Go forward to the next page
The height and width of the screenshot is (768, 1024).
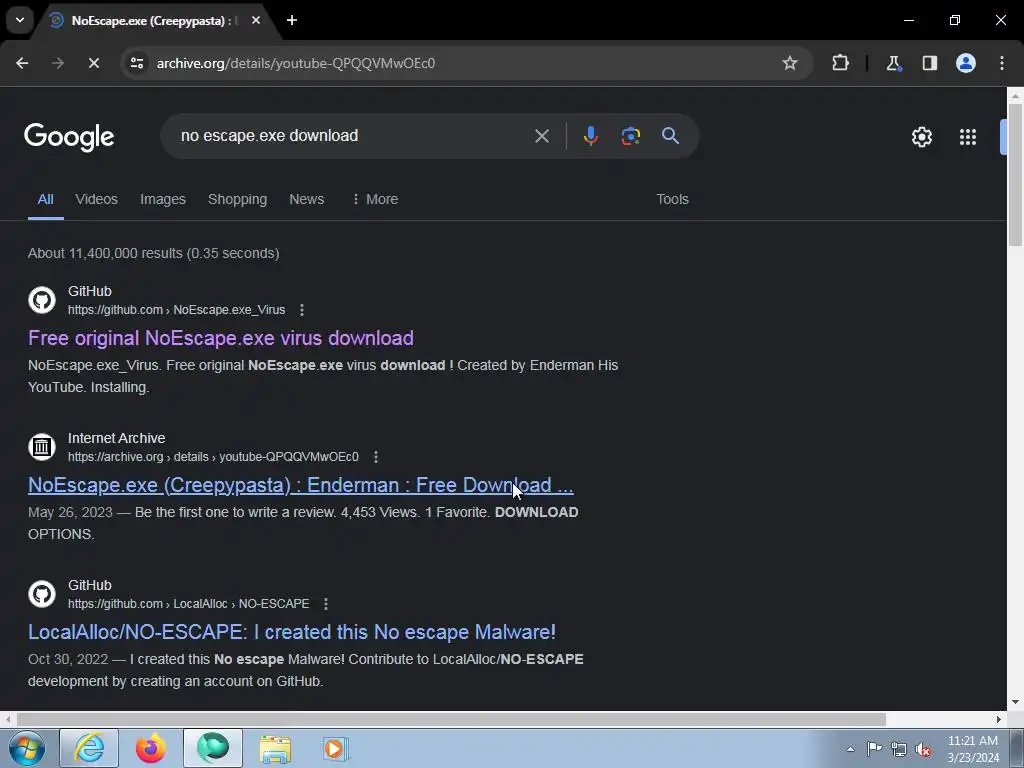coord(58,63)
